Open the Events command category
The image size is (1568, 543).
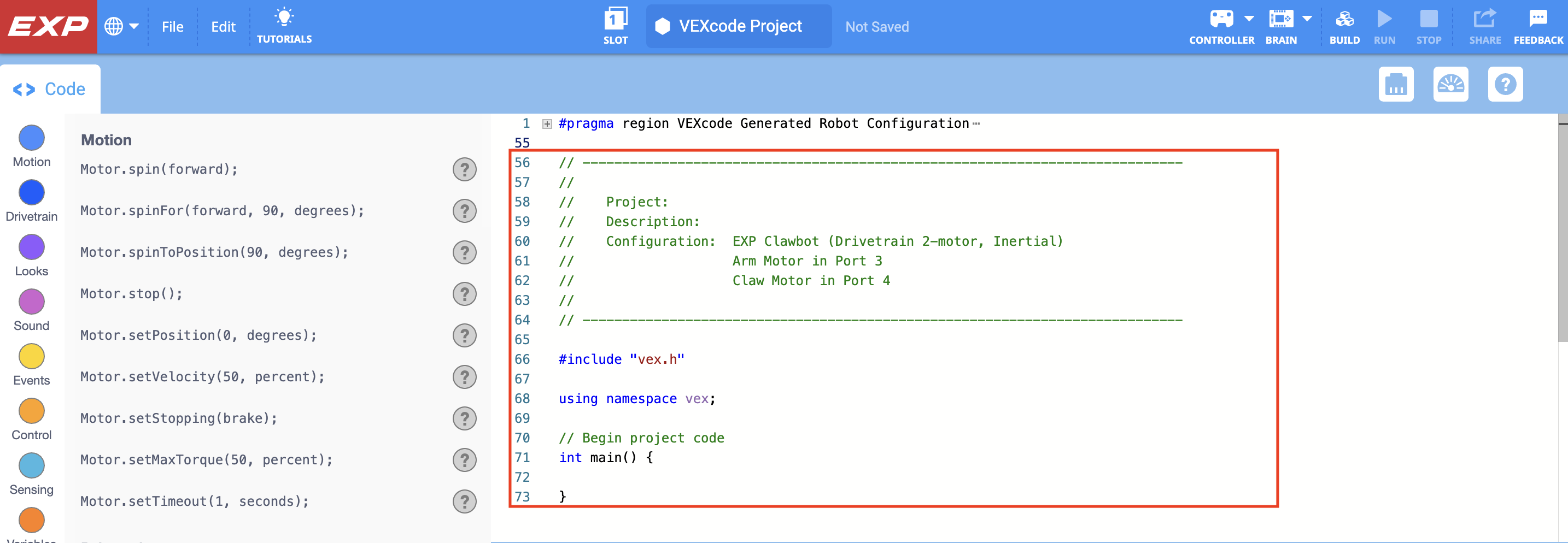(32, 357)
